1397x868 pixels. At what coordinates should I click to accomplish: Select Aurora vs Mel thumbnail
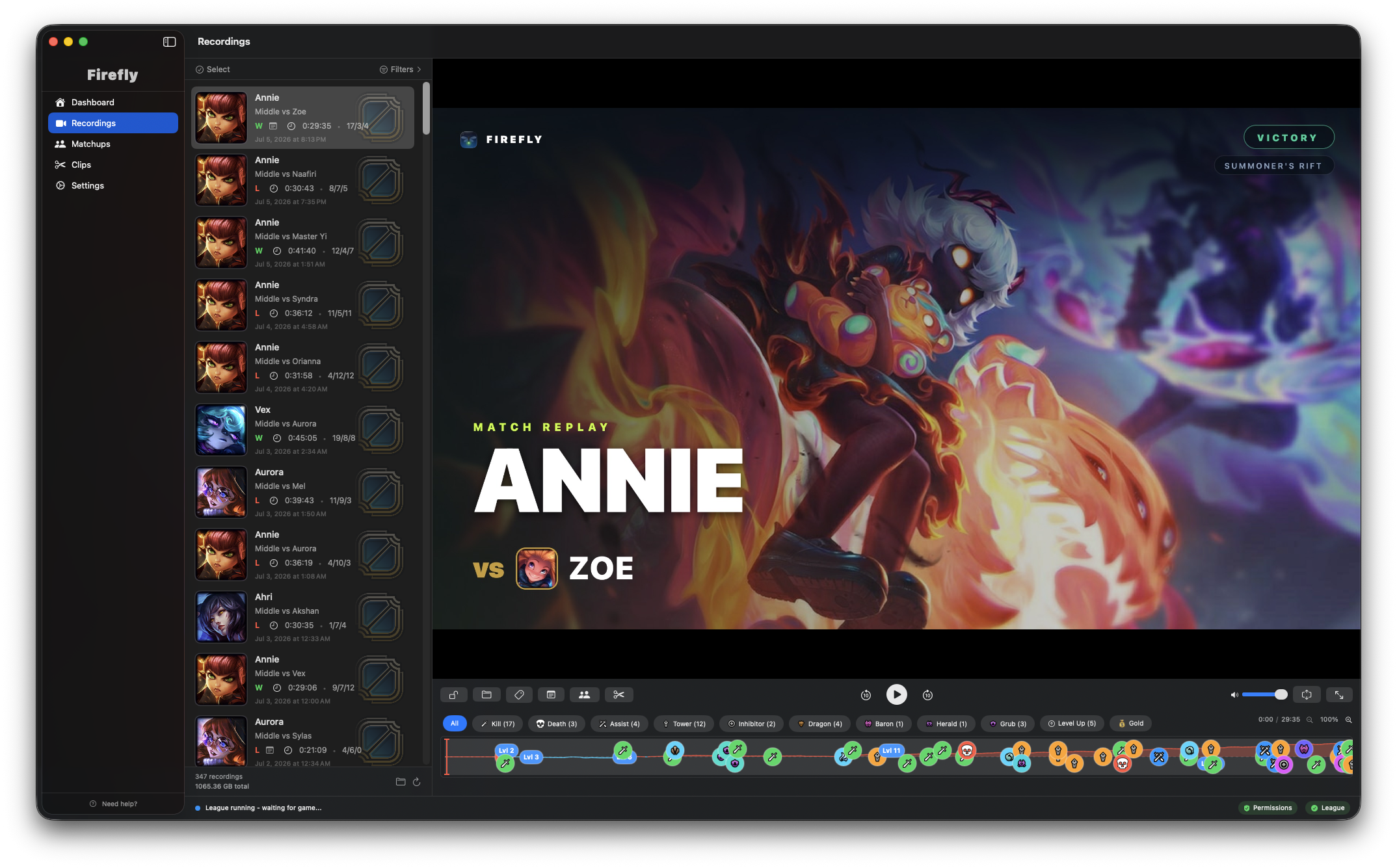[221, 492]
